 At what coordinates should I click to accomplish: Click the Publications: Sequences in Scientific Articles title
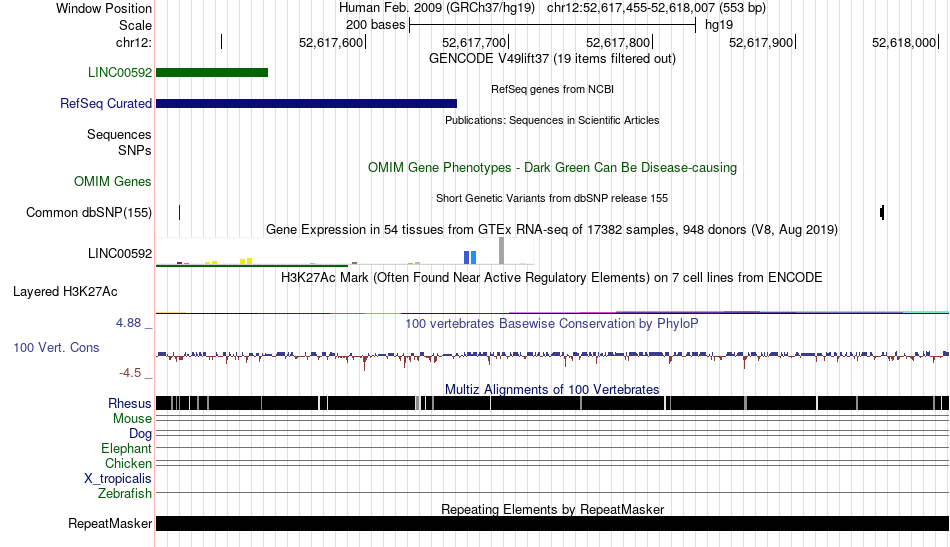pyautogui.click(x=553, y=121)
